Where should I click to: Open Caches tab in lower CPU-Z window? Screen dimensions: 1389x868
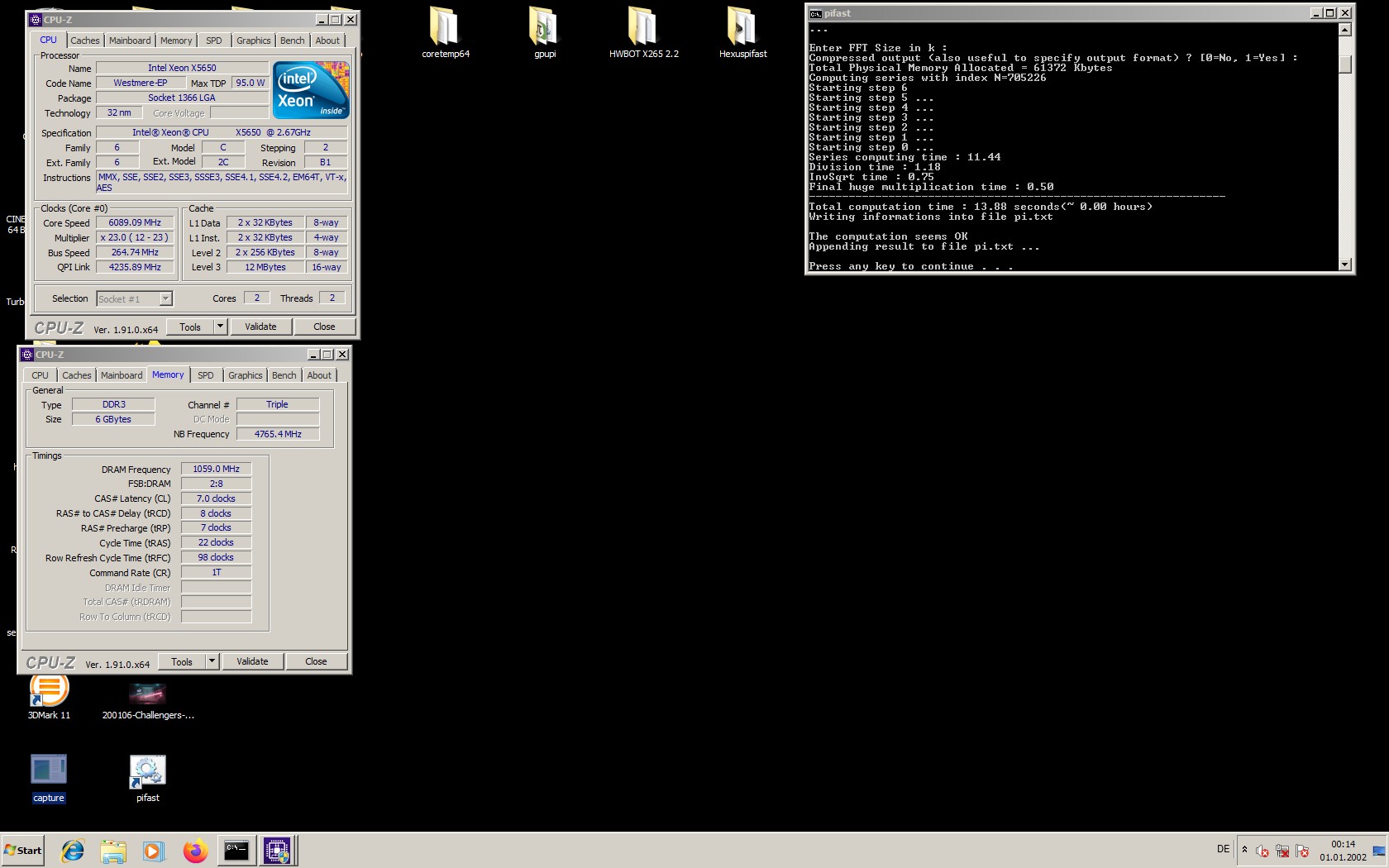click(x=76, y=375)
